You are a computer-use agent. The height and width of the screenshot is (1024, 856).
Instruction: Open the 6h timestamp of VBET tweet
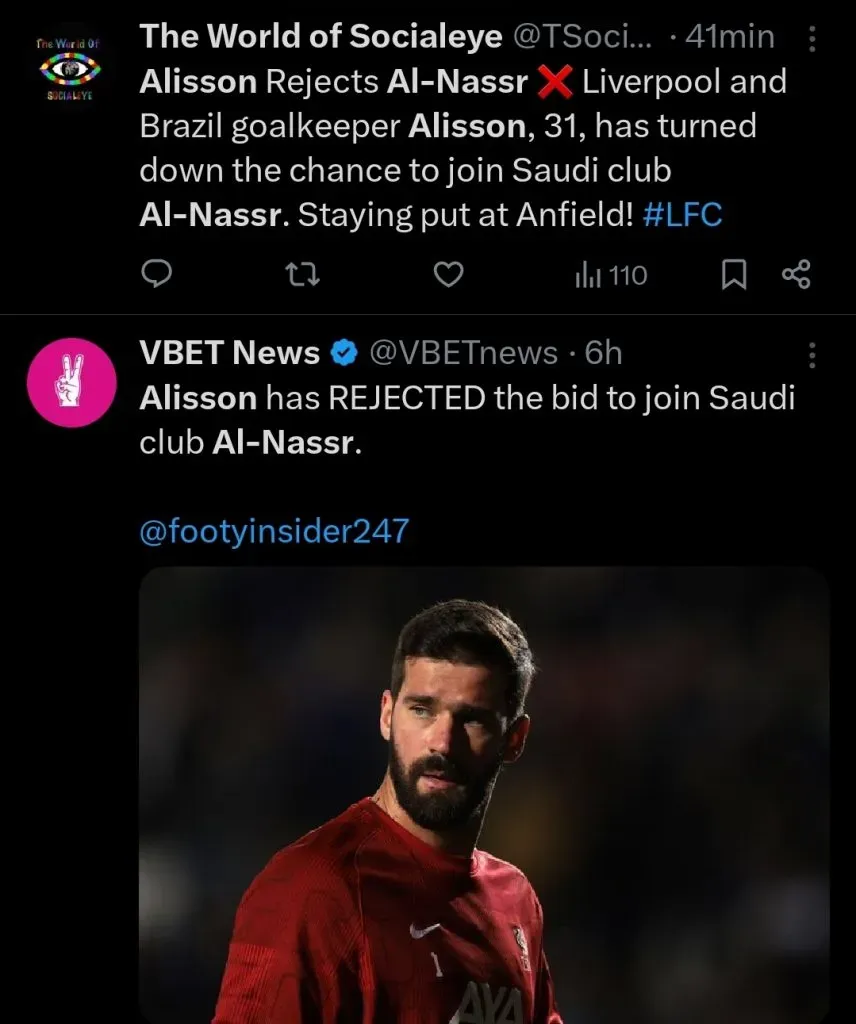coord(603,353)
